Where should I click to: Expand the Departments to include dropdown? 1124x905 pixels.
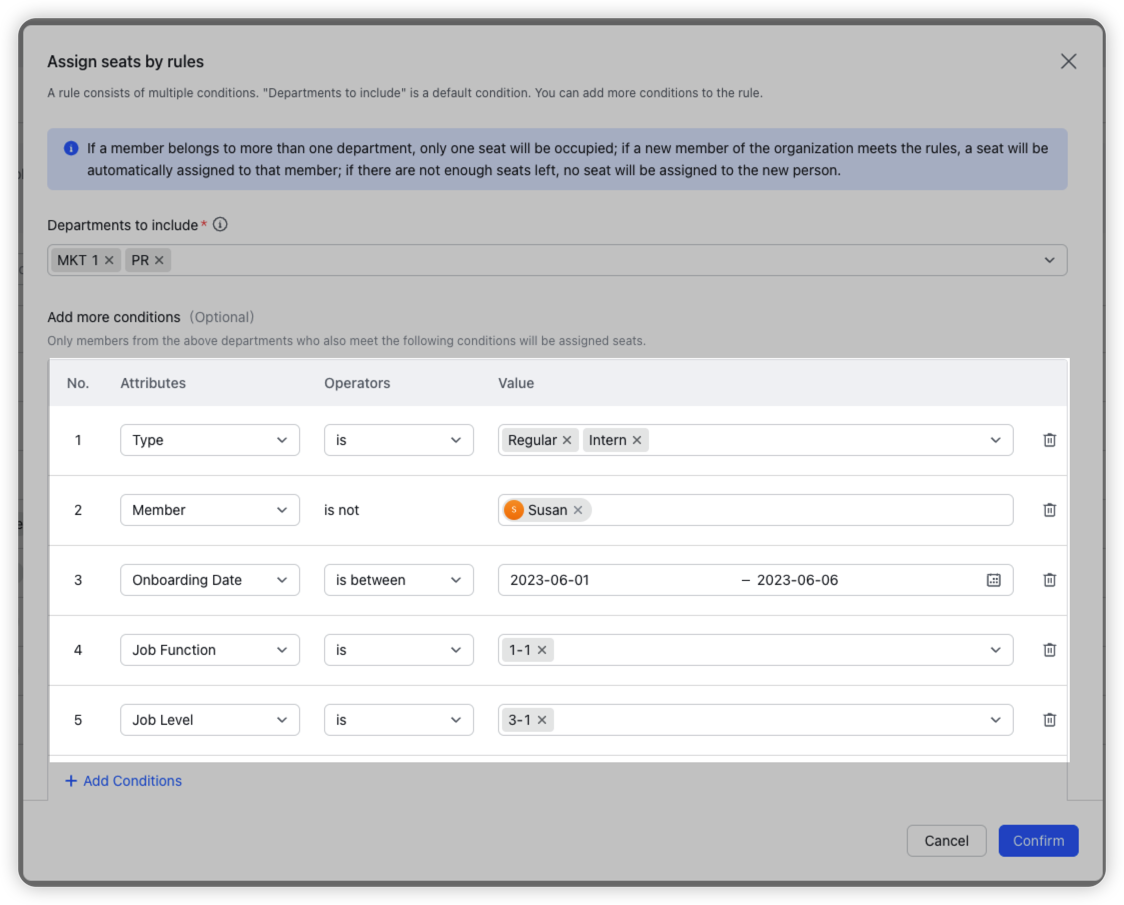(x=1049, y=260)
